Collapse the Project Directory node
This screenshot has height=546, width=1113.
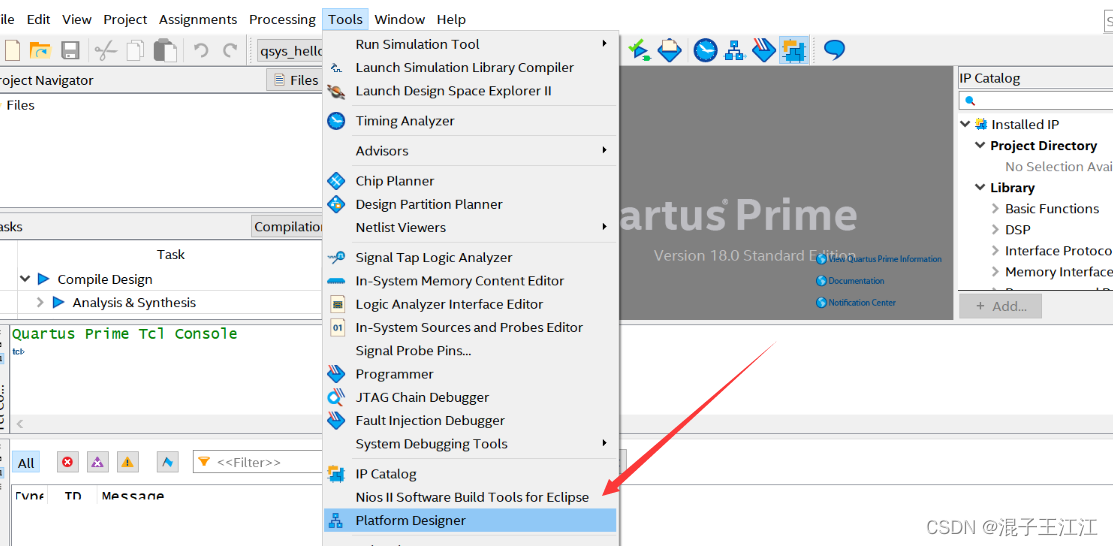tap(980, 146)
